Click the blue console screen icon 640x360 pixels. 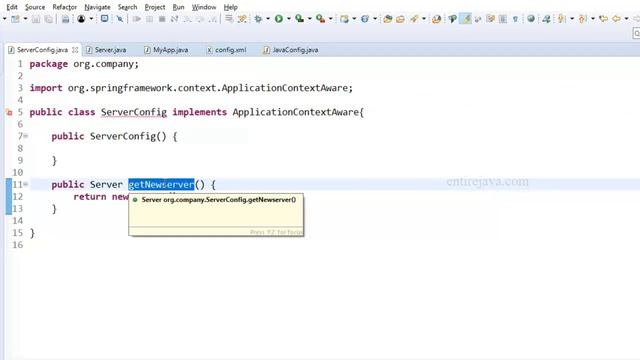coord(104,19)
